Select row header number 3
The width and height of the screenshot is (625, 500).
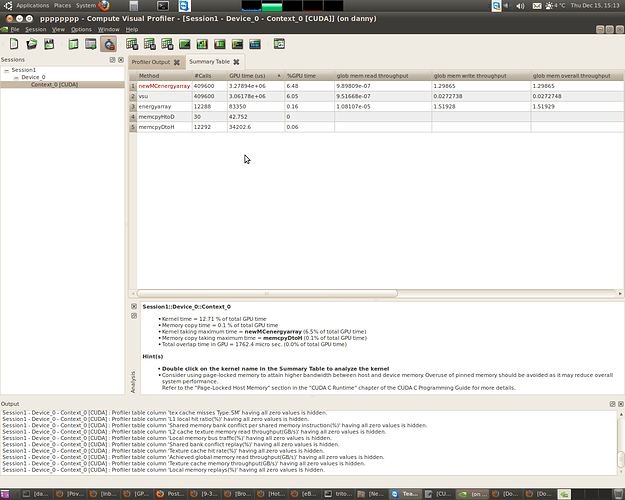click(x=133, y=107)
